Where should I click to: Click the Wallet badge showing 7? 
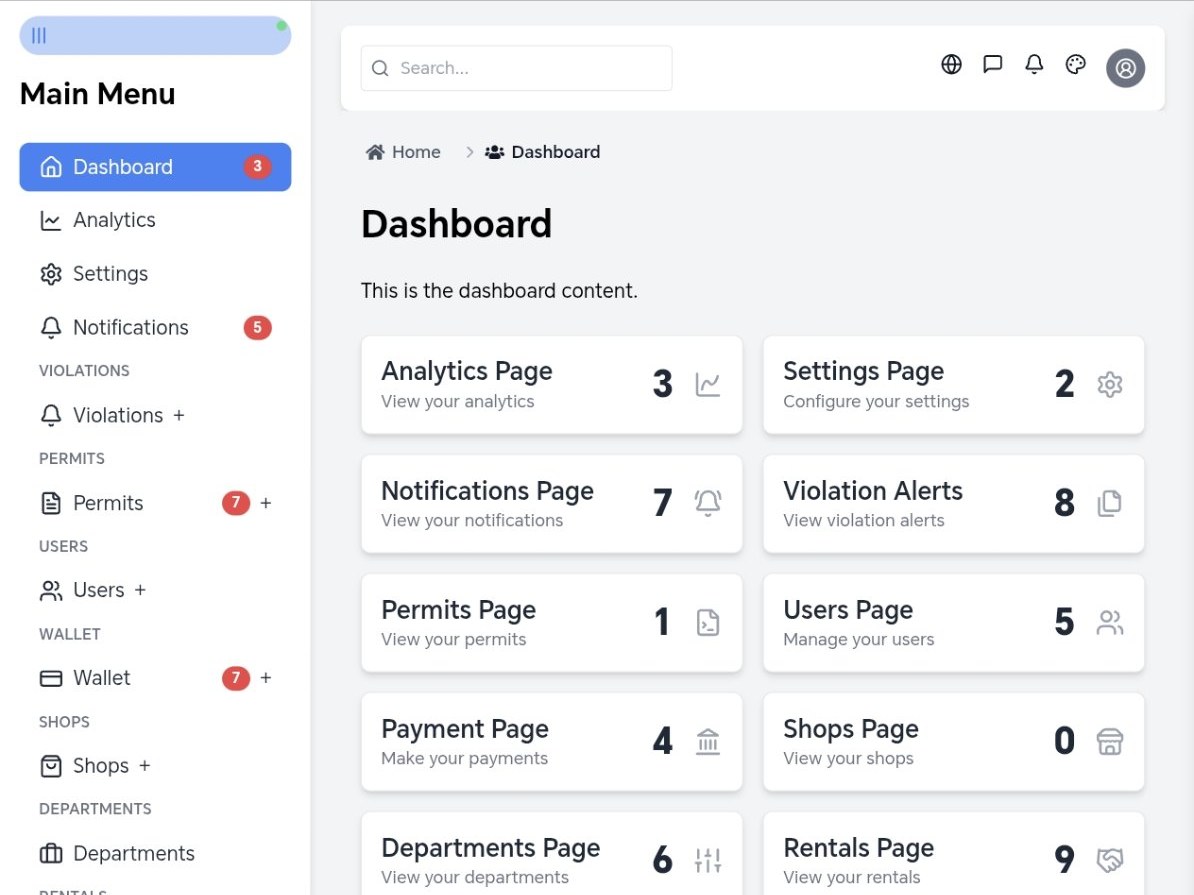pyautogui.click(x=236, y=677)
